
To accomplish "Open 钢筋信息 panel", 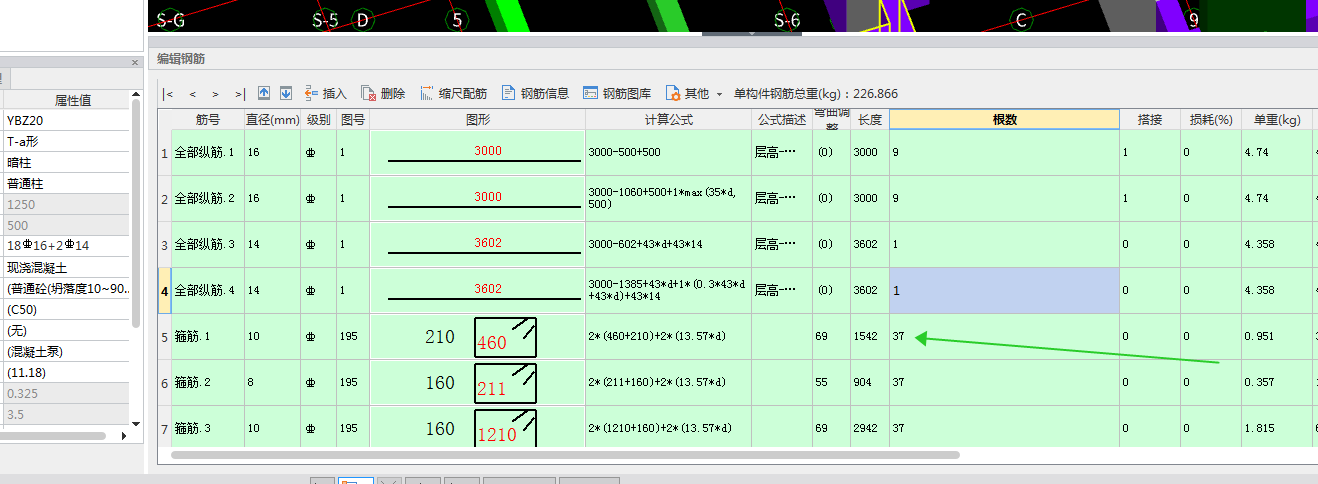I will coord(535,93).
